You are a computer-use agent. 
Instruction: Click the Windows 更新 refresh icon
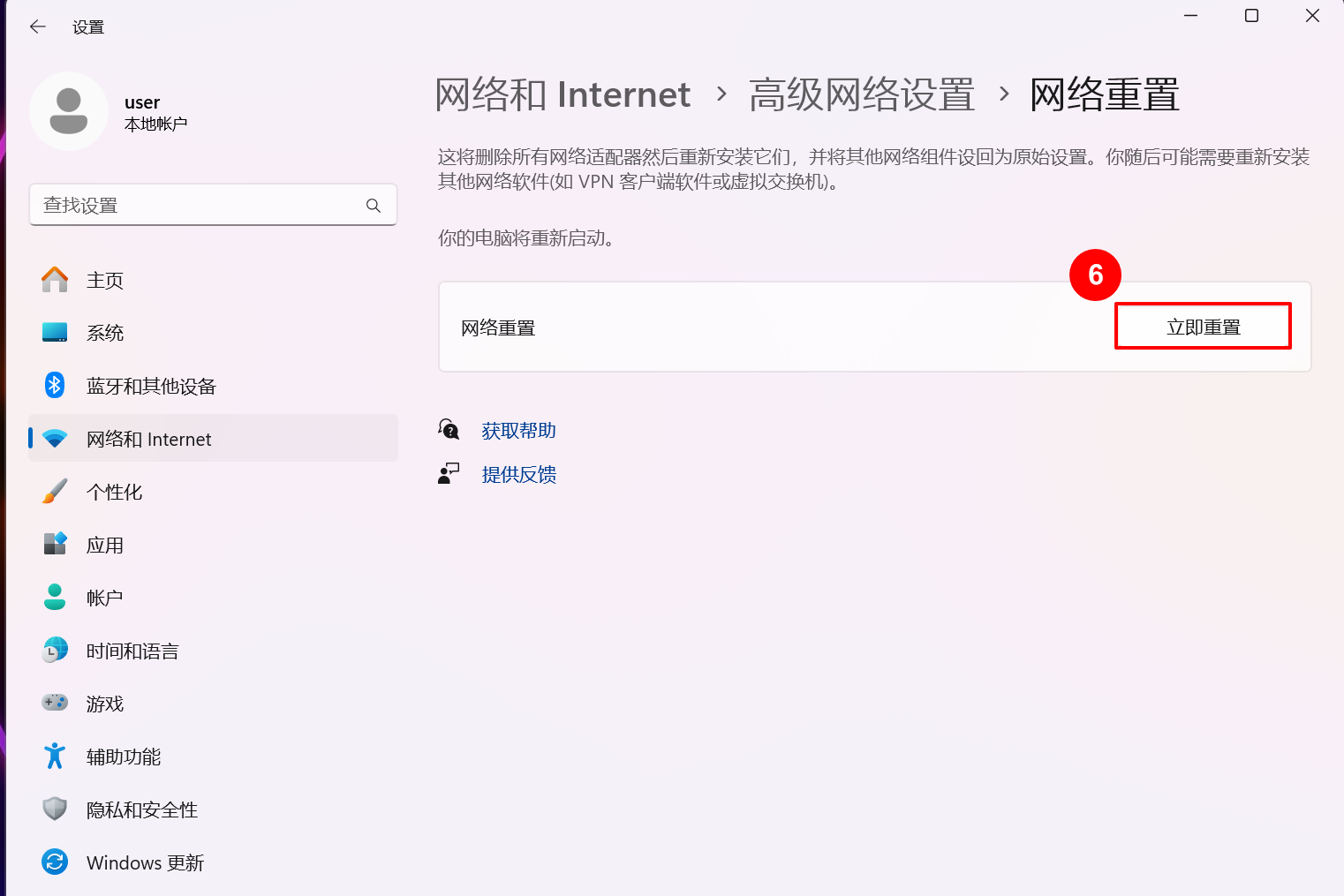pos(54,862)
